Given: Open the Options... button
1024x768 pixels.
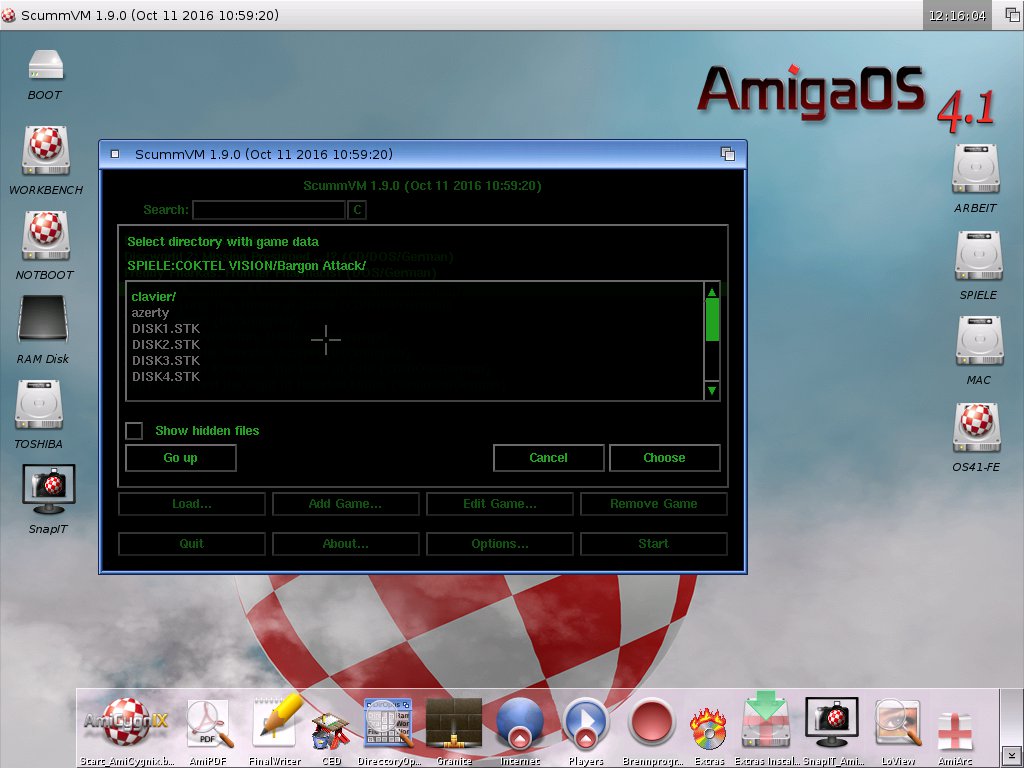Looking at the screenshot, I should pos(500,543).
